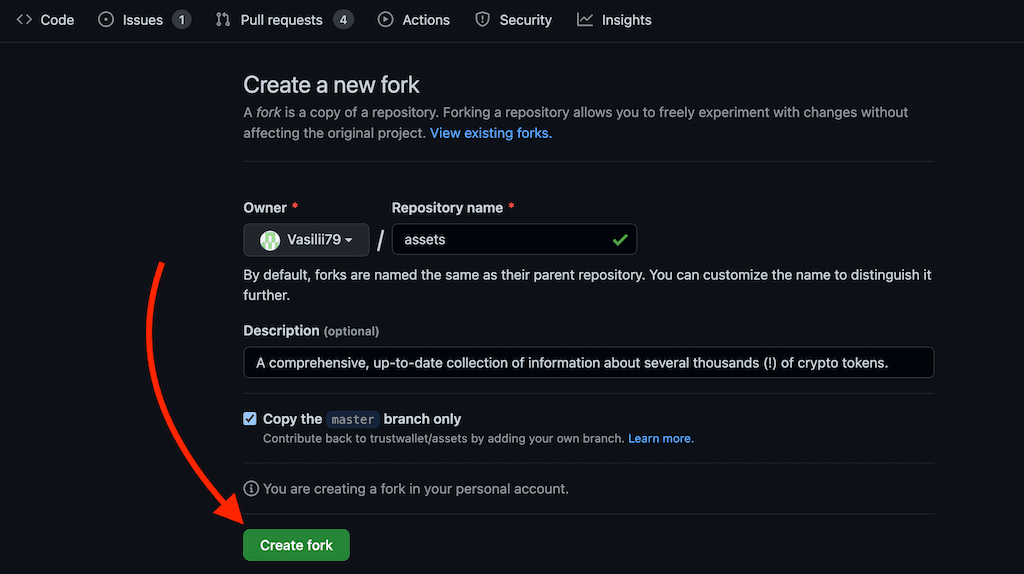Click 'You are creating a fork' note

pos(415,489)
